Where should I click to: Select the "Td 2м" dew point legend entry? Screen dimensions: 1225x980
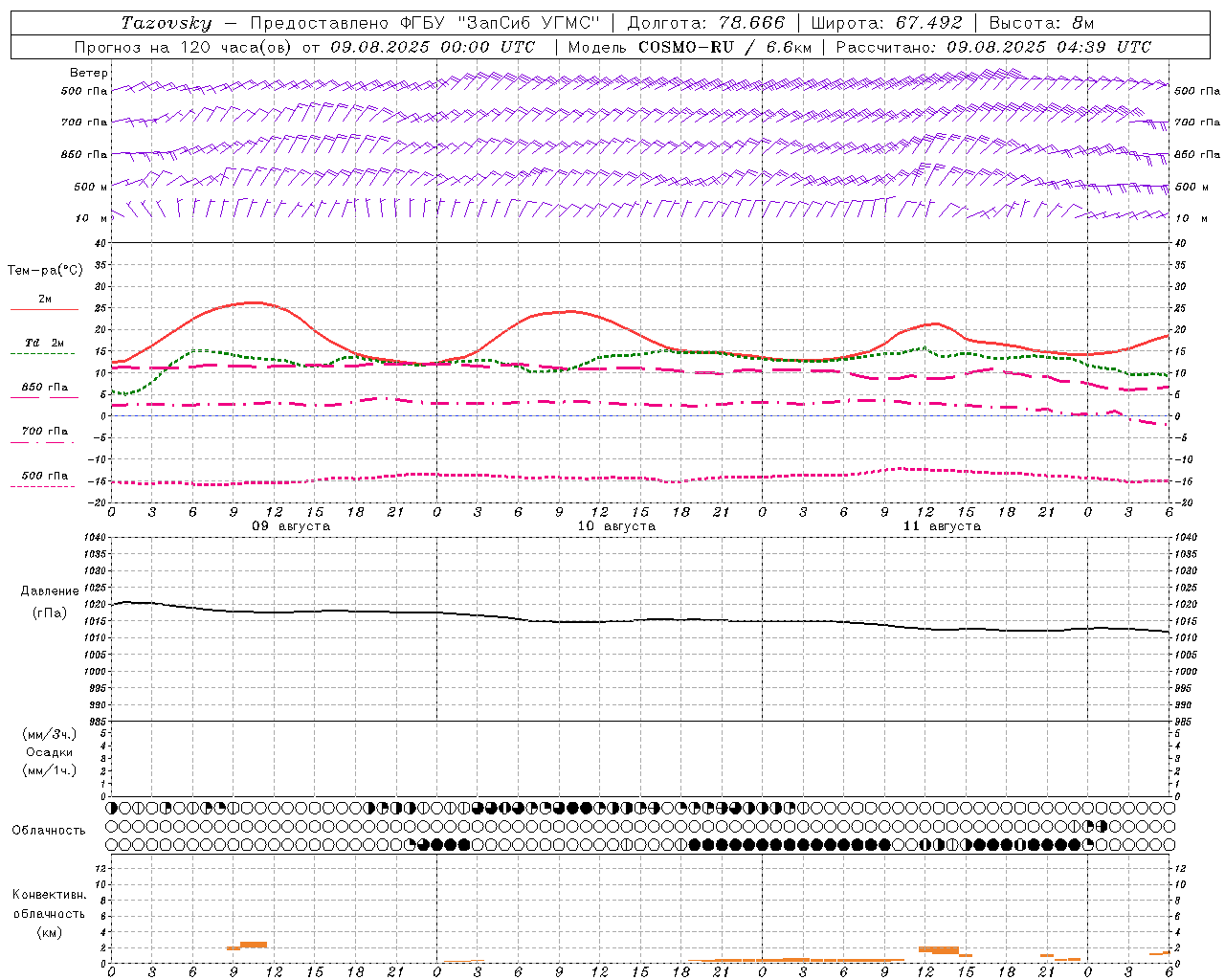pyautogui.click(x=45, y=343)
